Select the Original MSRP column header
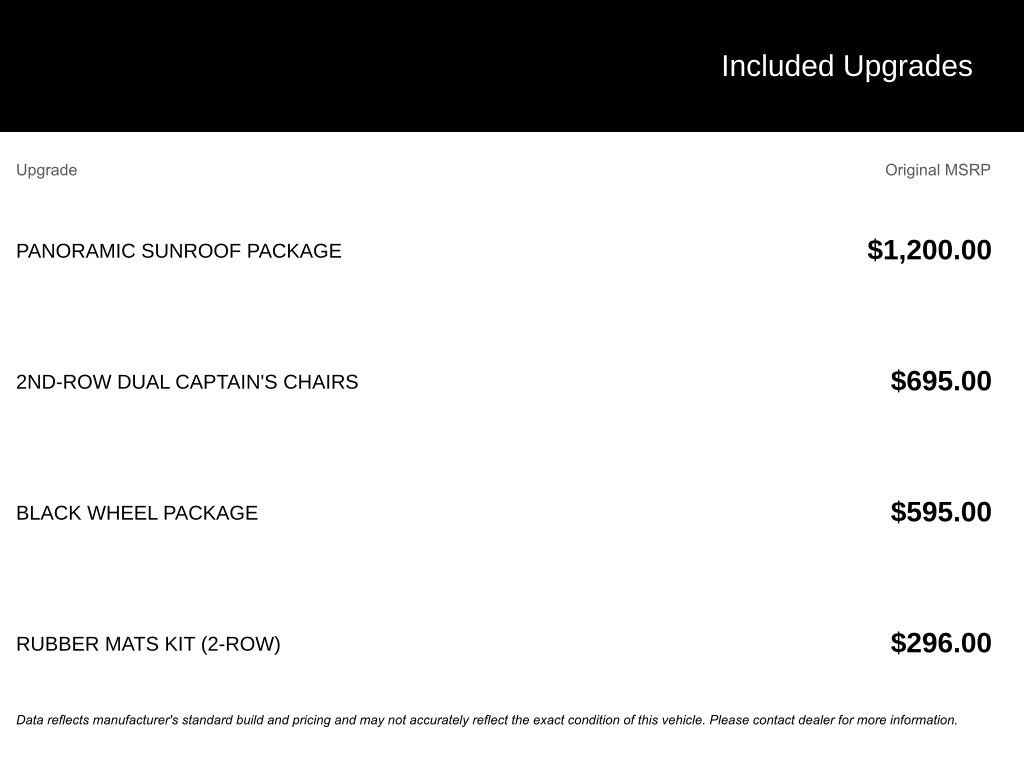Screen dimensions: 1024x768 (x=937, y=170)
